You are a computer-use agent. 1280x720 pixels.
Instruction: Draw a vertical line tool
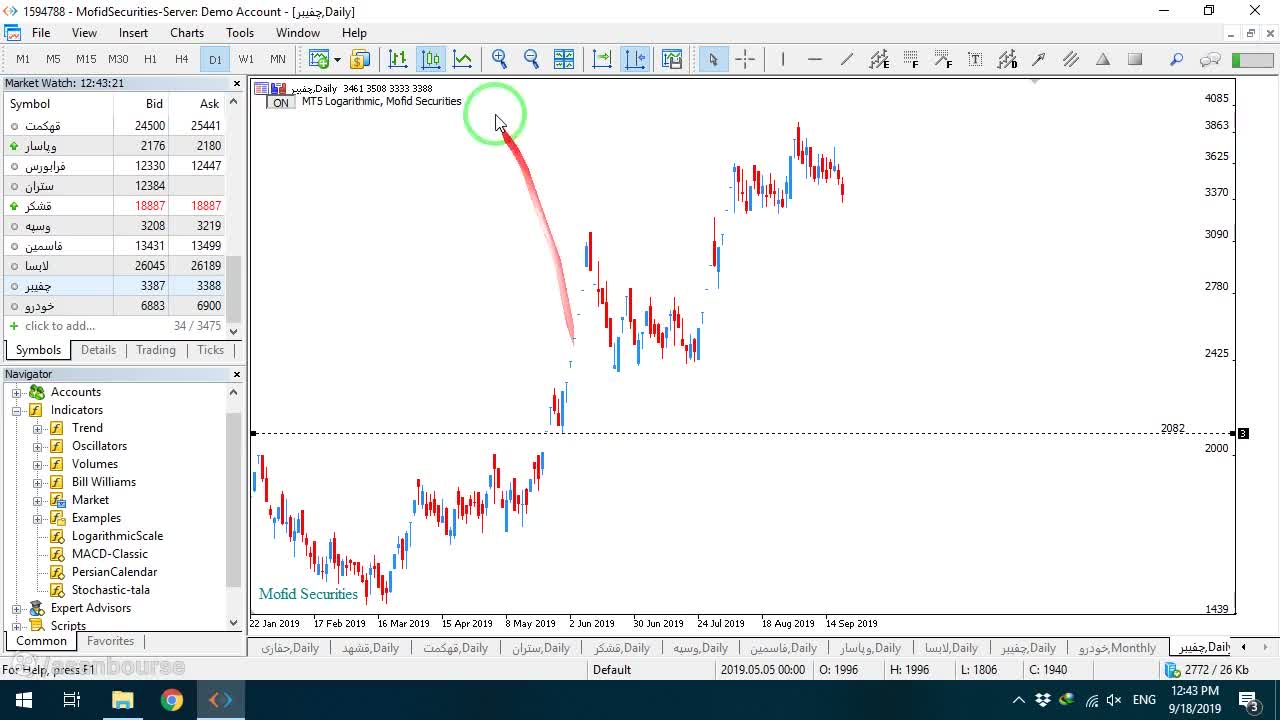(783, 59)
